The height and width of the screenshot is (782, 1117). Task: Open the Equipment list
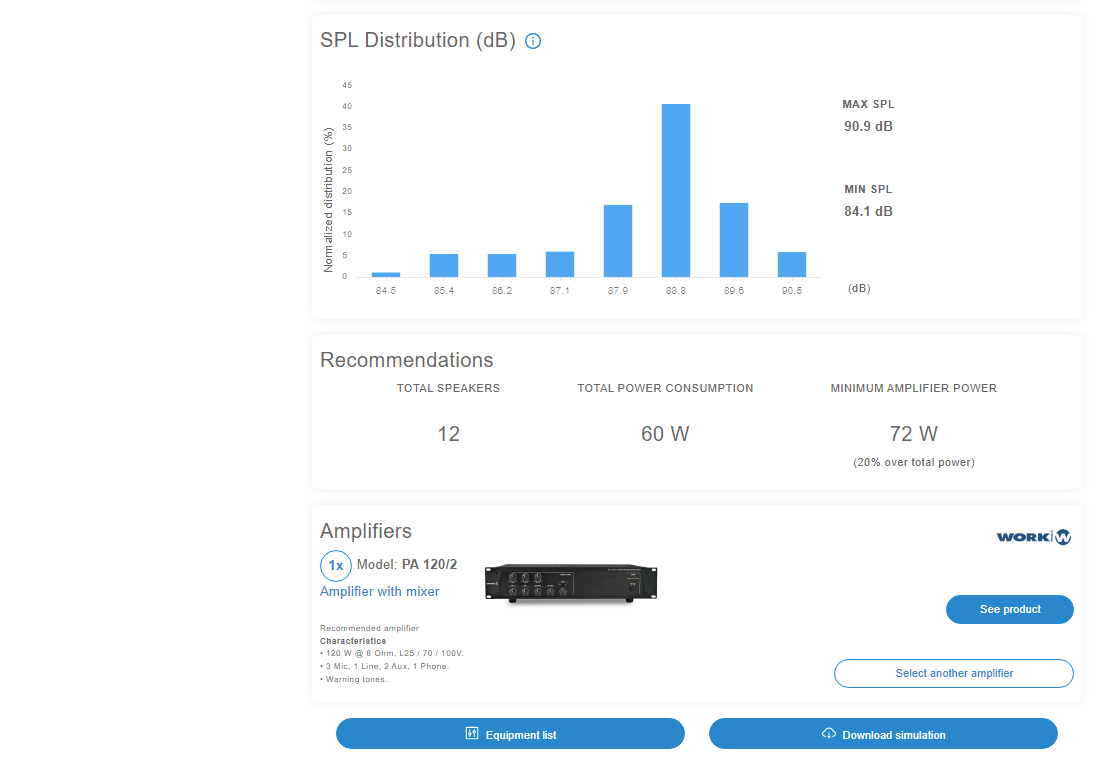pos(510,734)
